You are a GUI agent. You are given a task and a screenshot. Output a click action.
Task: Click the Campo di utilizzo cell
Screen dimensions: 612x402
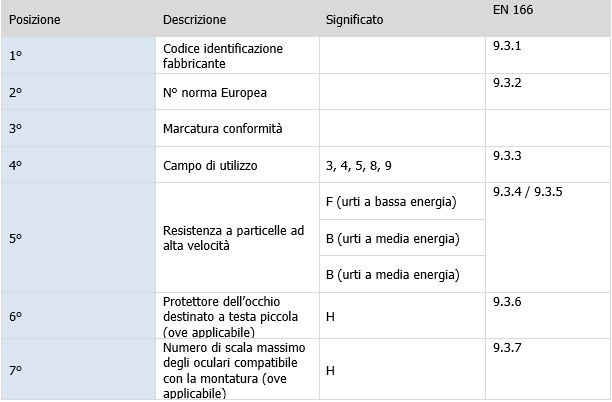[210, 165]
